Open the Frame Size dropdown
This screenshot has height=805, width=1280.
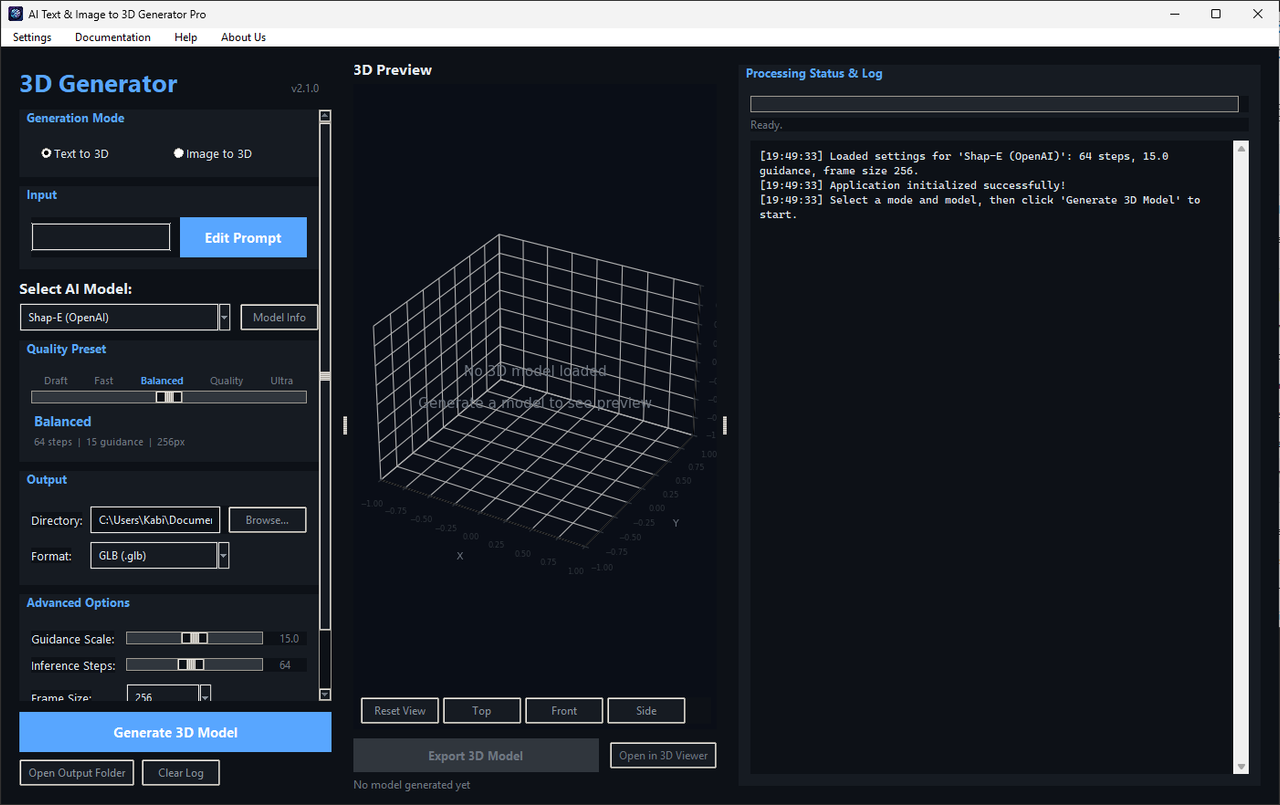206,695
